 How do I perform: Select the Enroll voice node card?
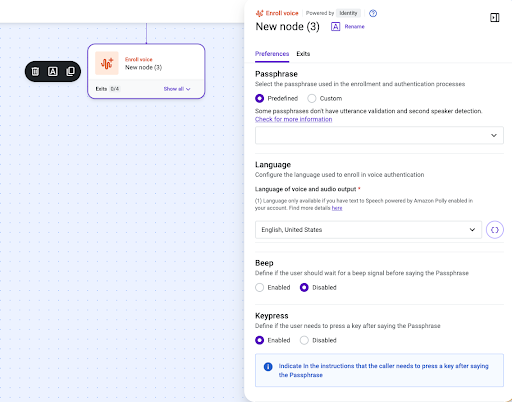tap(146, 71)
